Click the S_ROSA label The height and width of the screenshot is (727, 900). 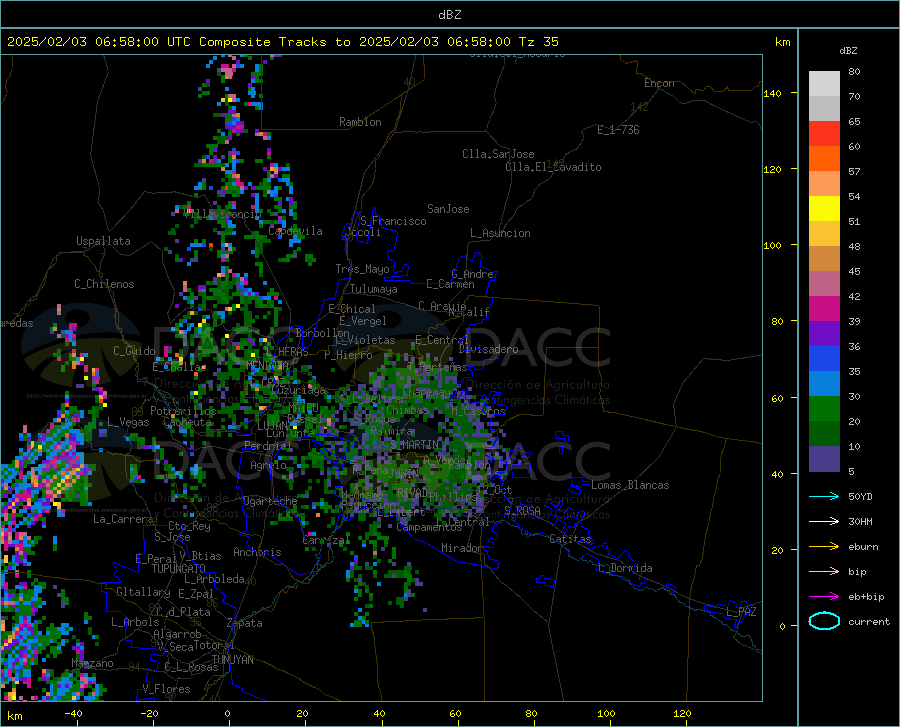pos(522,510)
